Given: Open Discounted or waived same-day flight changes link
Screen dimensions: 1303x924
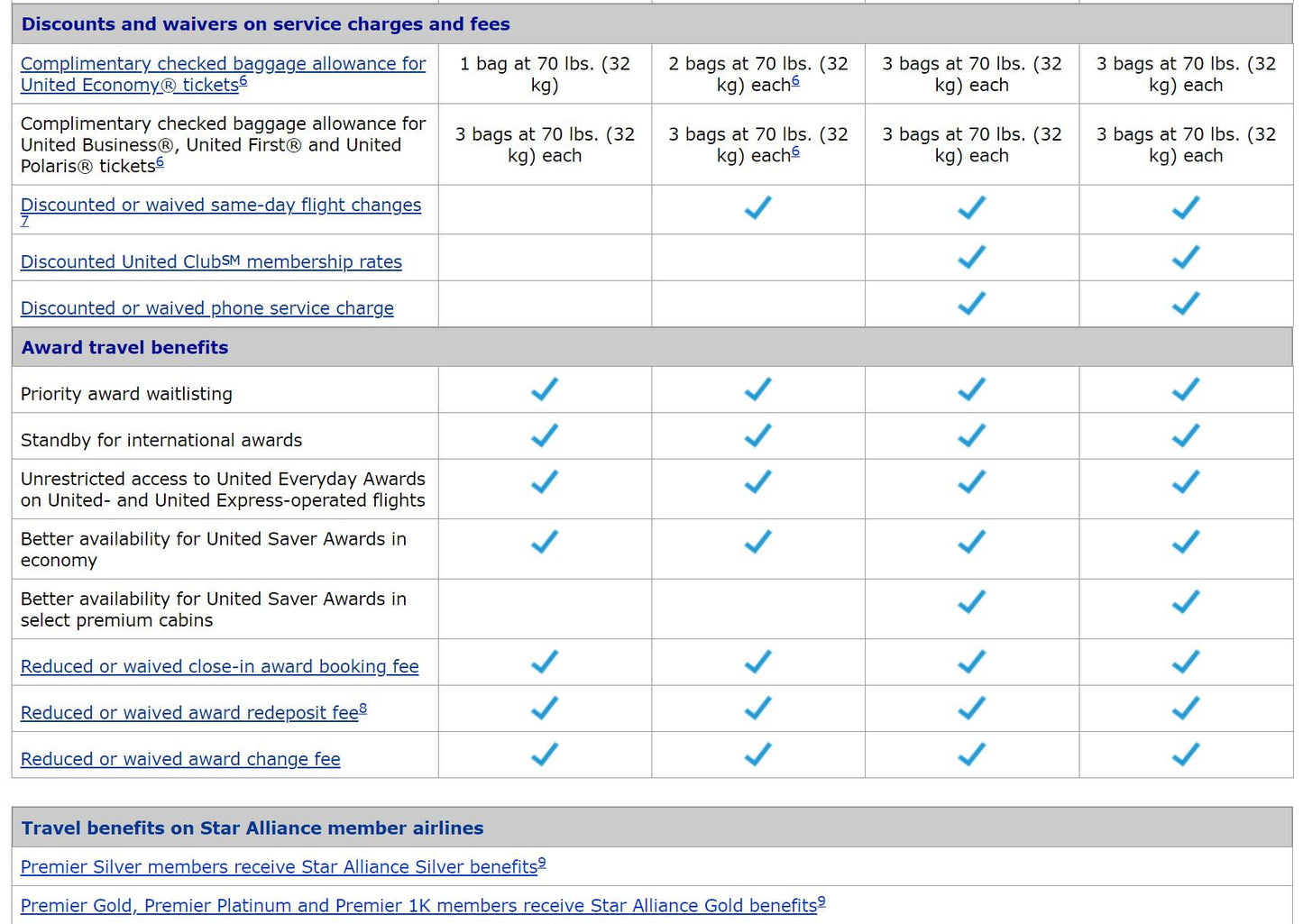Looking at the screenshot, I should (x=221, y=205).
